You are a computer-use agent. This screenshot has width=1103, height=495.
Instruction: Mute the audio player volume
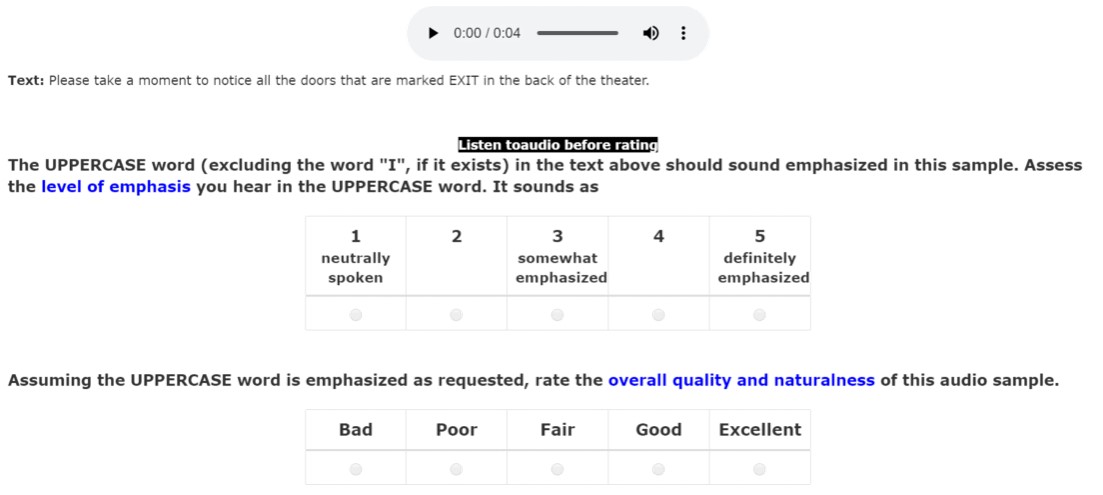point(651,33)
